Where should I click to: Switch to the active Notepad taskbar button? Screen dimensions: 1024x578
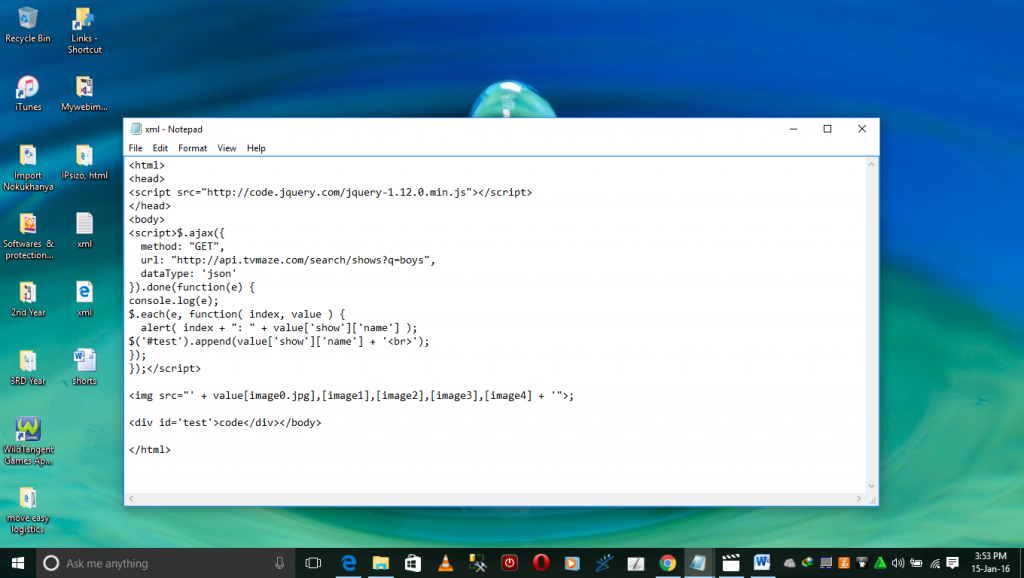tap(698, 563)
